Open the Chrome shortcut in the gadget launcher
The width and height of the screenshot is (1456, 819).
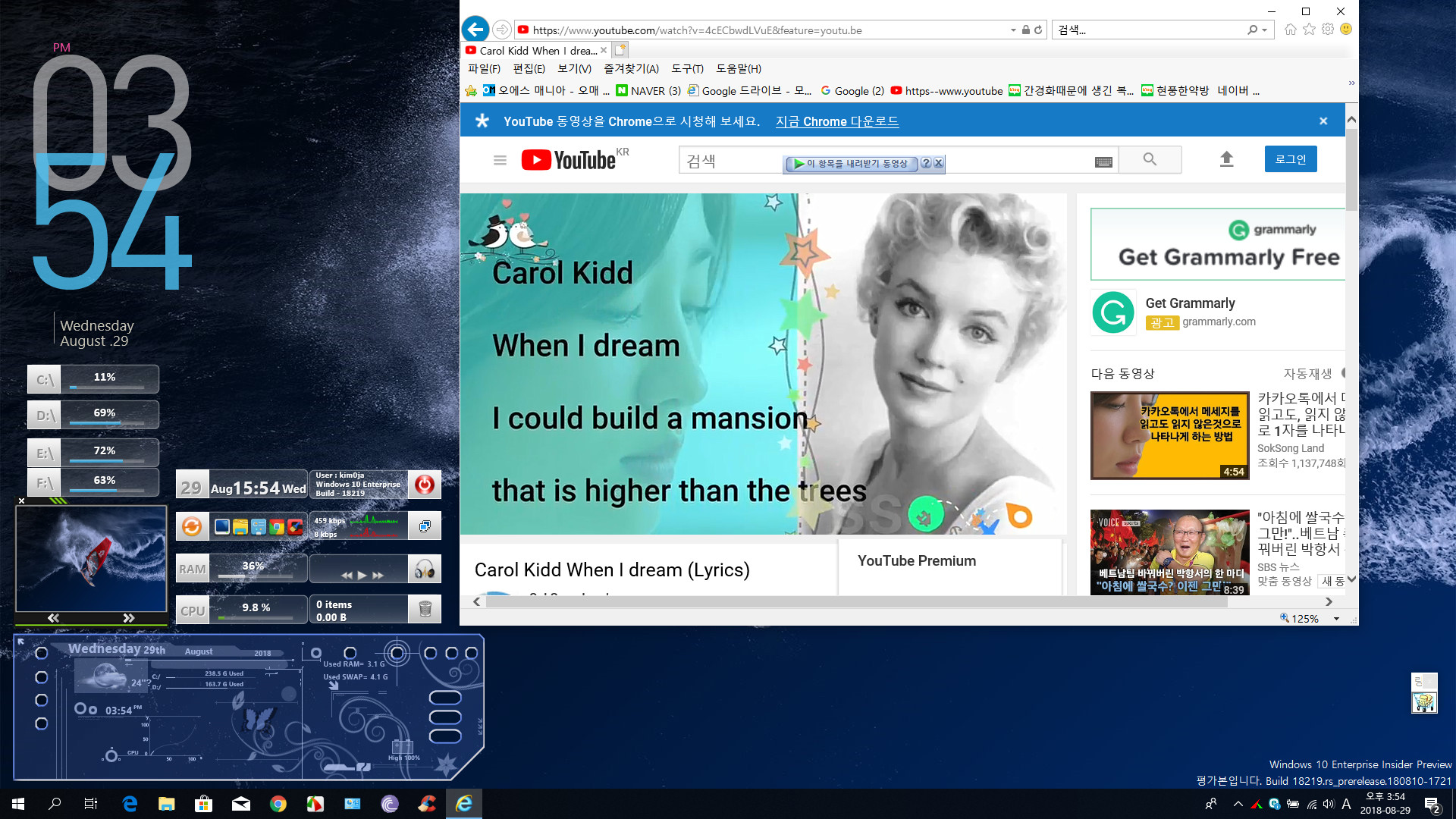point(277,527)
